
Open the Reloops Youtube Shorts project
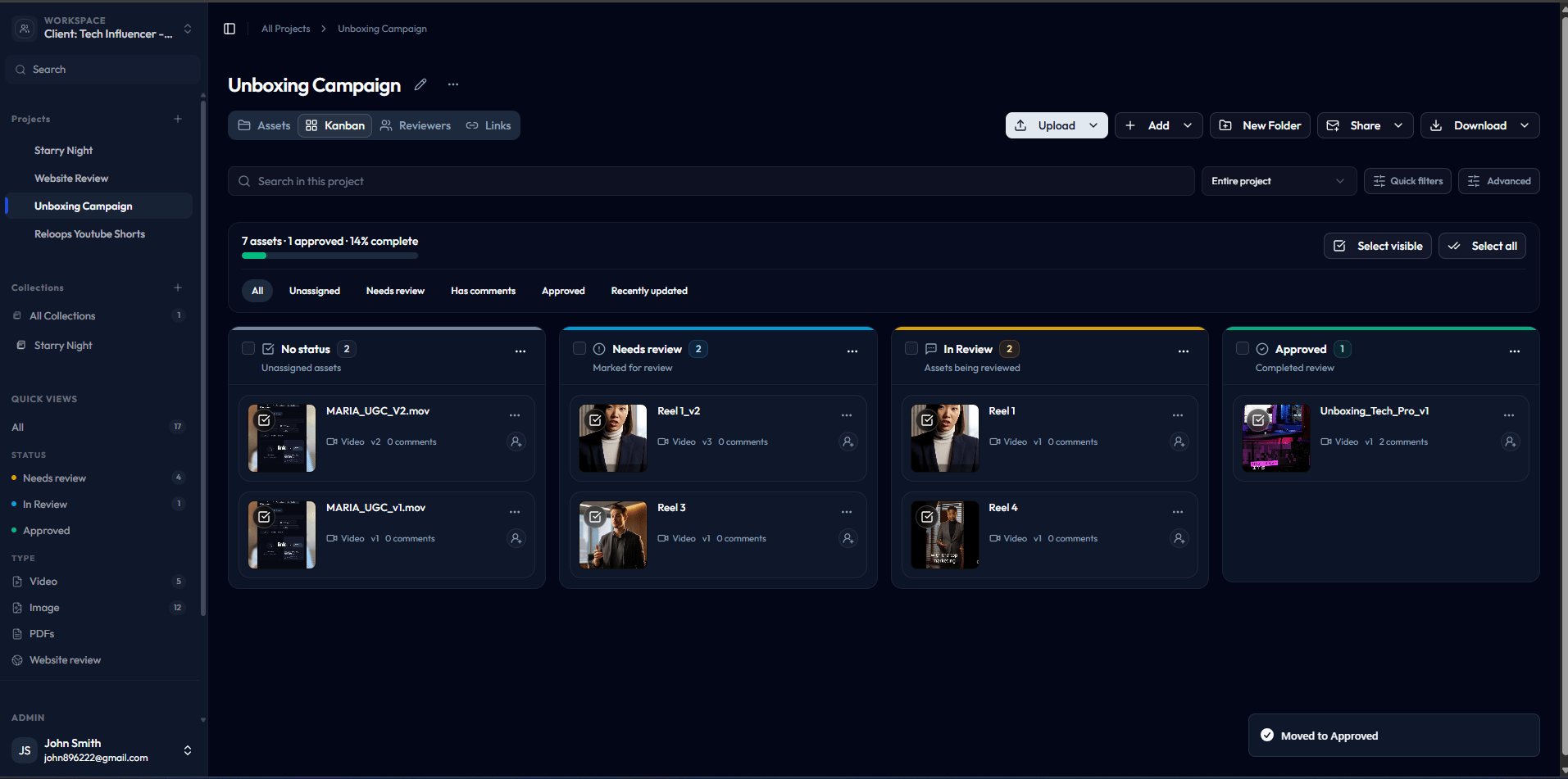tap(89, 234)
